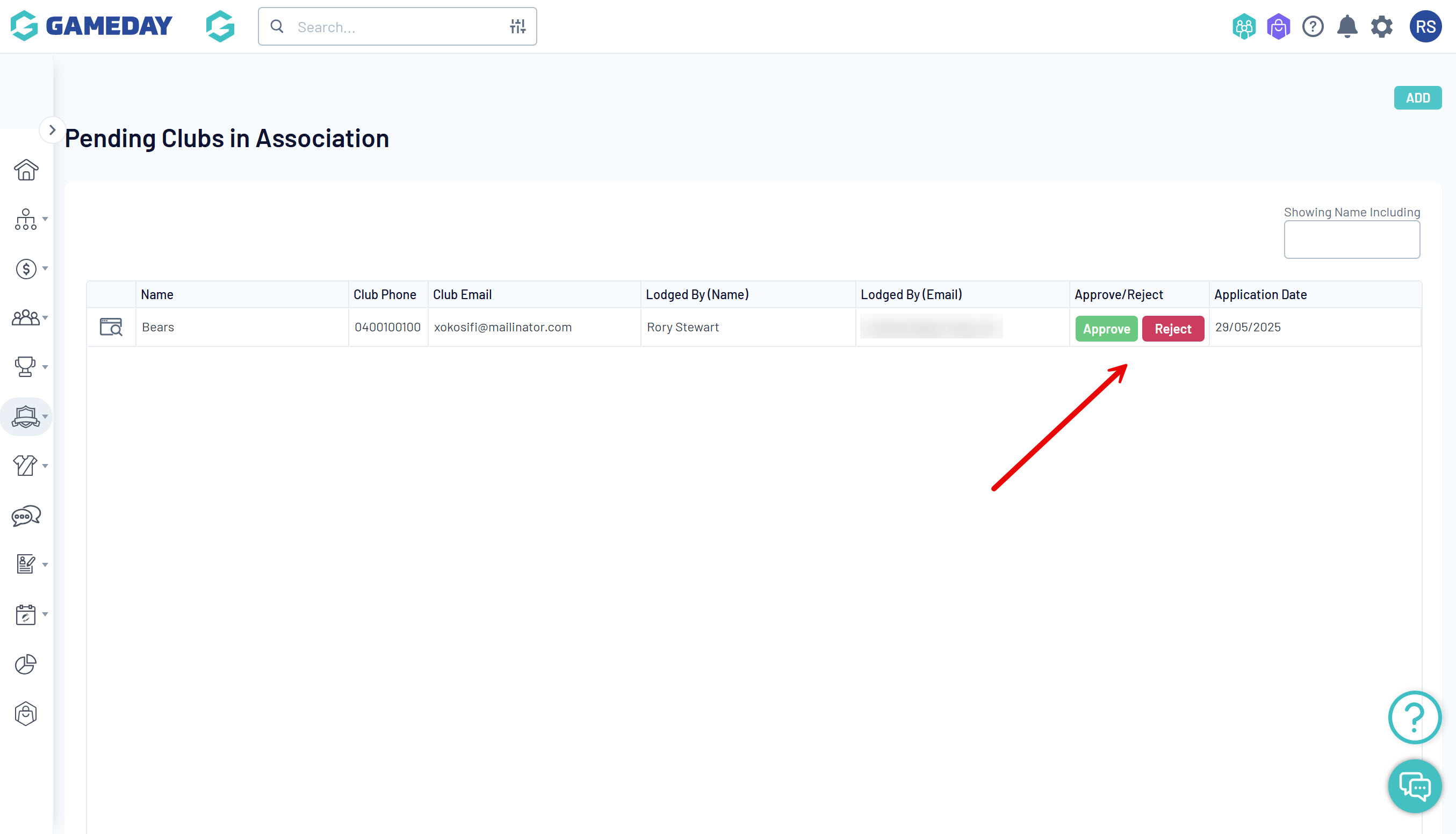Open the purple marketplace bag icon
This screenshot has height=834, width=1456.
(x=1278, y=26)
